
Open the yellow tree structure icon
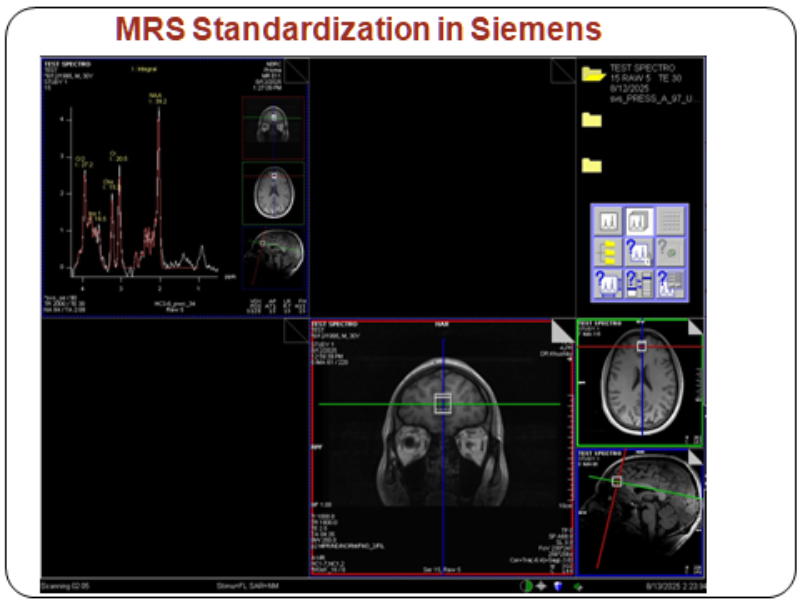point(609,252)
